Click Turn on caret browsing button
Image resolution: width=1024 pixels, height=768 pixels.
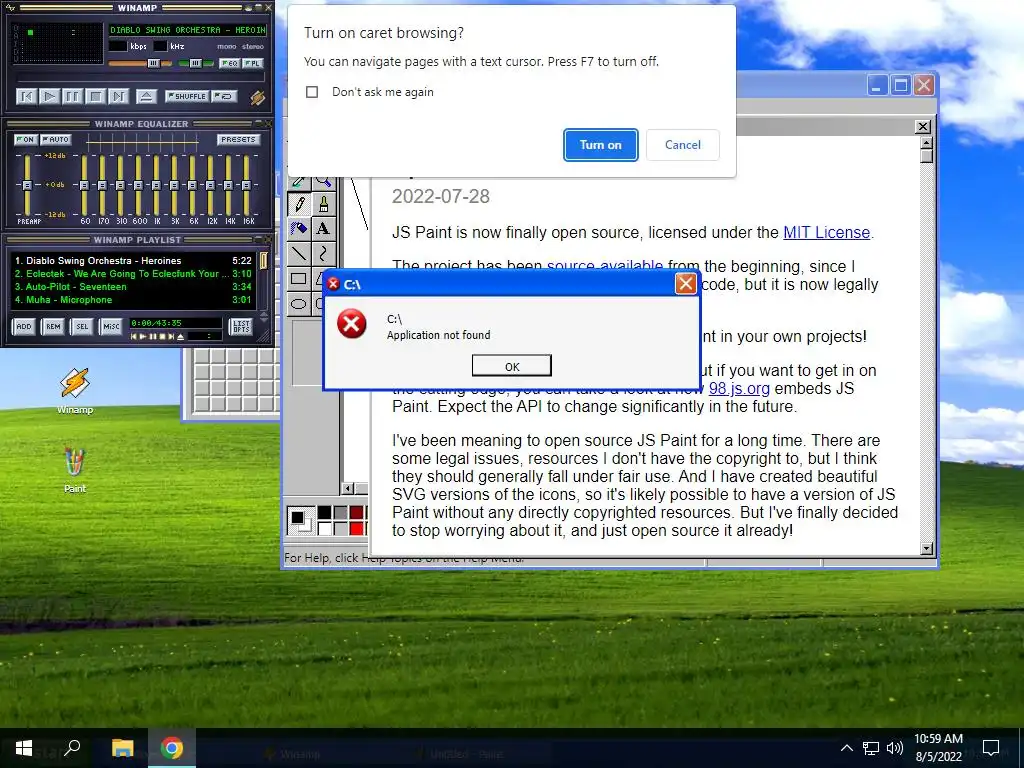point(600,145)
